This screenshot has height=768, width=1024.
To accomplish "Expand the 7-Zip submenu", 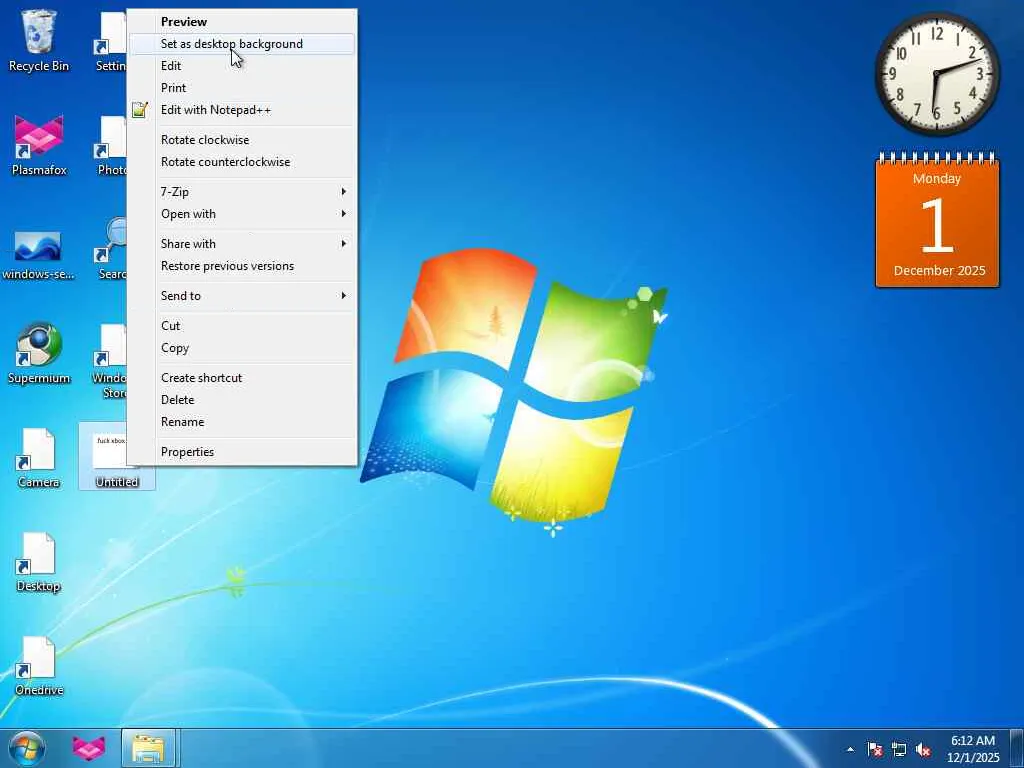I will (x=242, y=192).
